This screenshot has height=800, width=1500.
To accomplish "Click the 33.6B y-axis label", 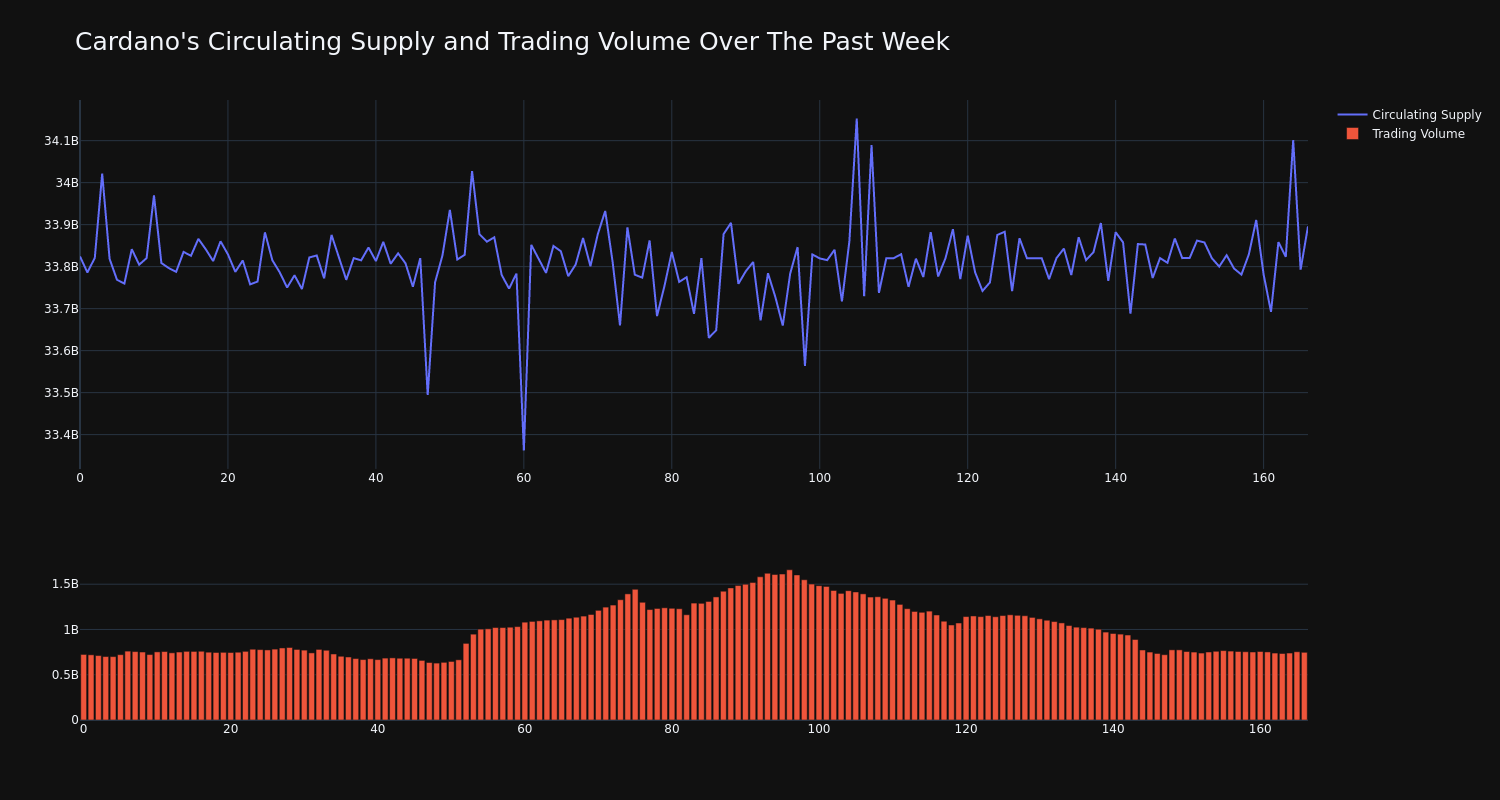I will click(61, 351).
